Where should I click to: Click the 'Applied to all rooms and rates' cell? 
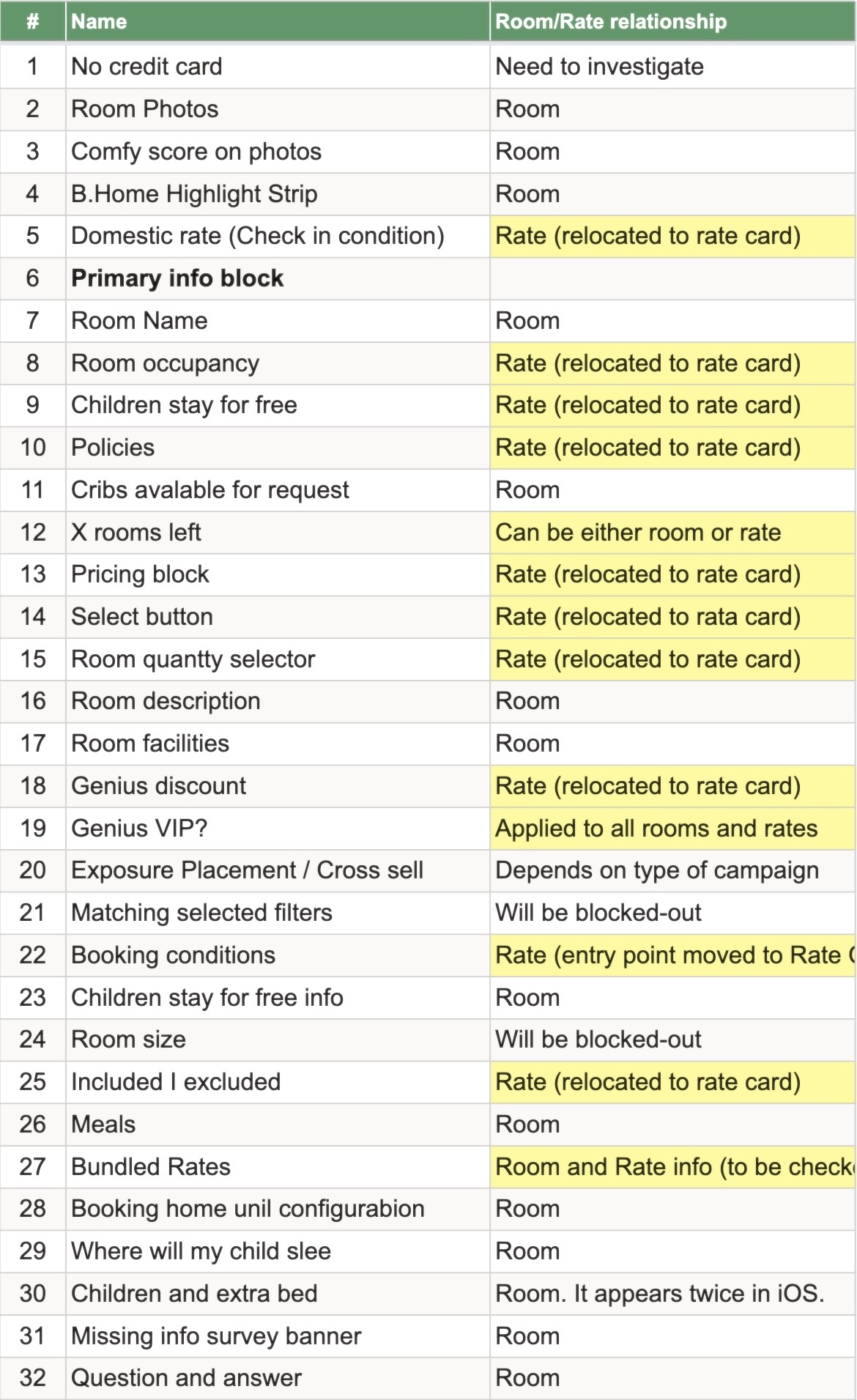coord(673,829)
